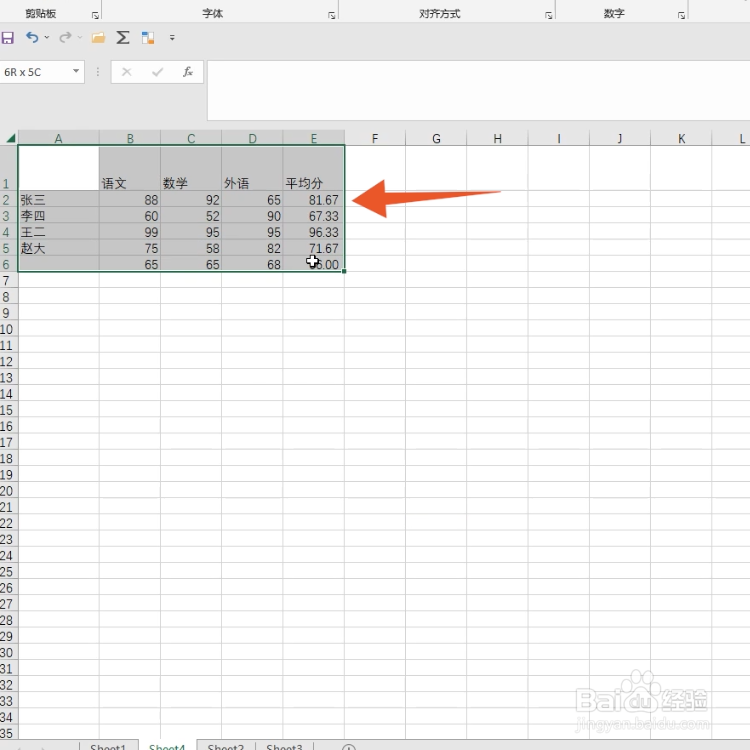Open the Undo history dropdown arrow

point(47,37)
